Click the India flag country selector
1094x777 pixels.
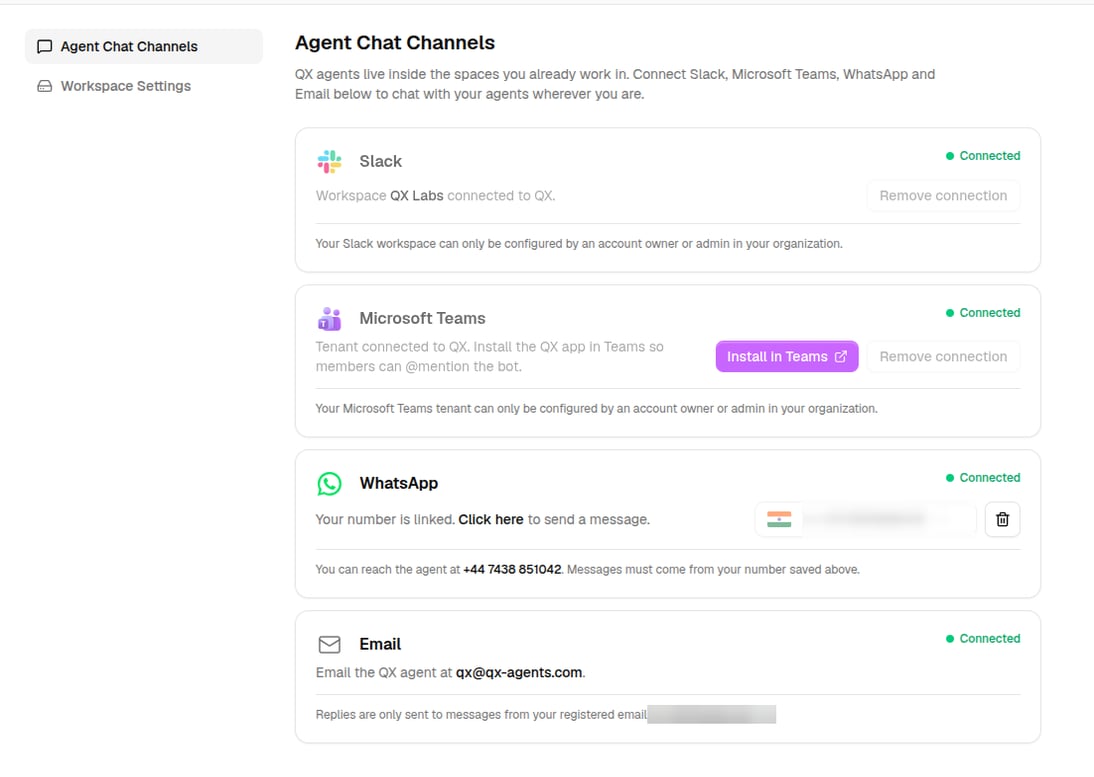click(779, 520)
